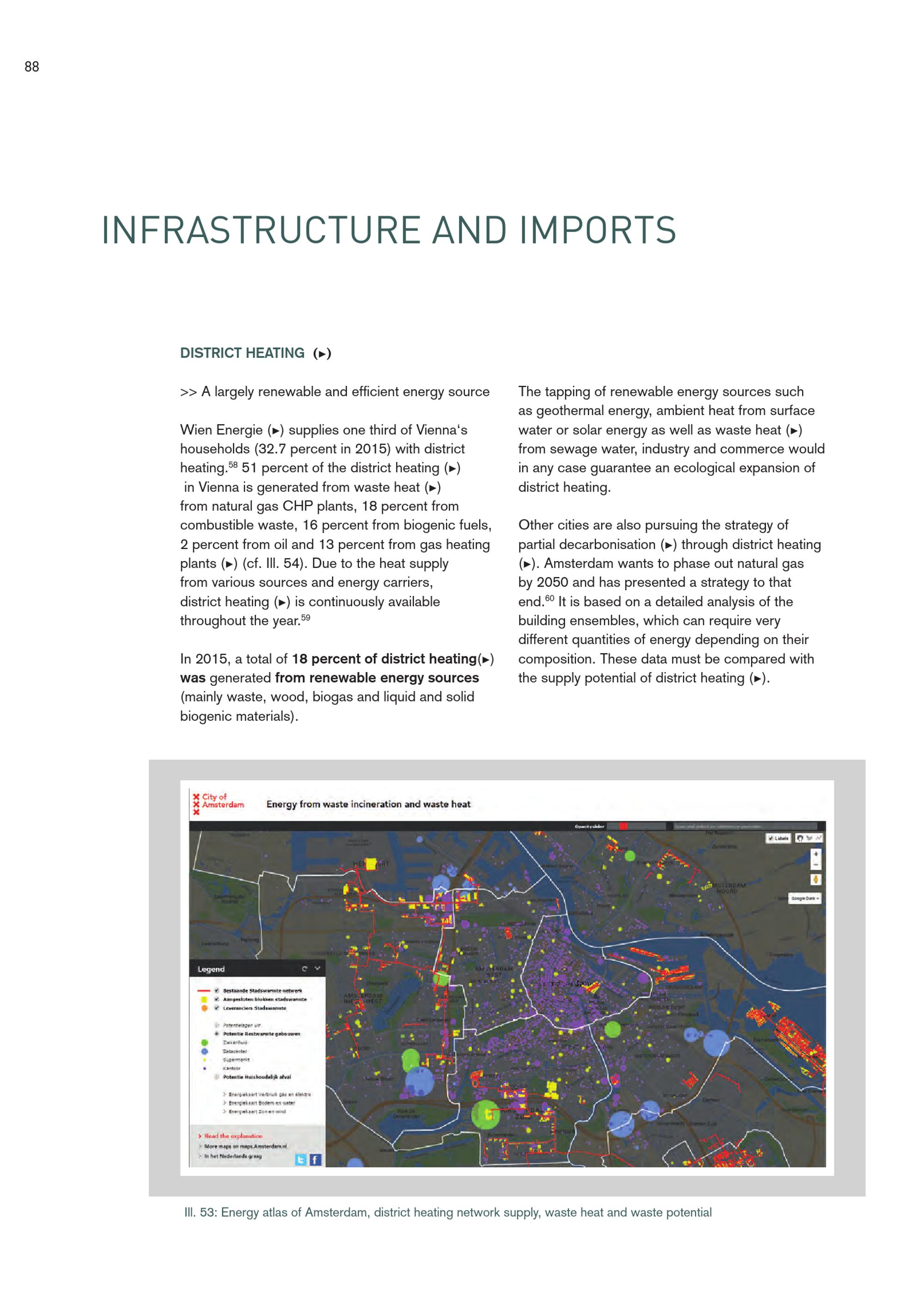
Task: Click the Street View pegman icon
Action: pos(816,879)
